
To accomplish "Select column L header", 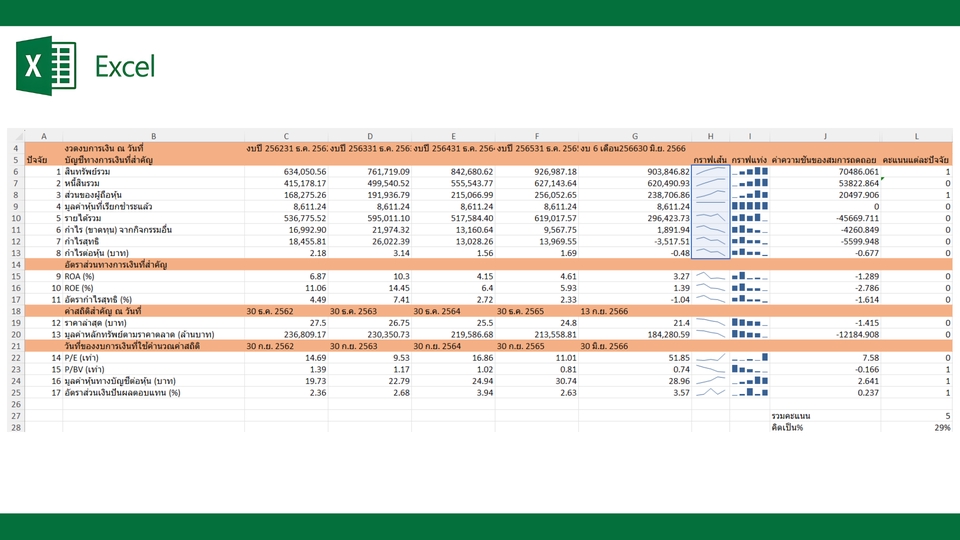I will pyautogui.click(x=917, y=136).
